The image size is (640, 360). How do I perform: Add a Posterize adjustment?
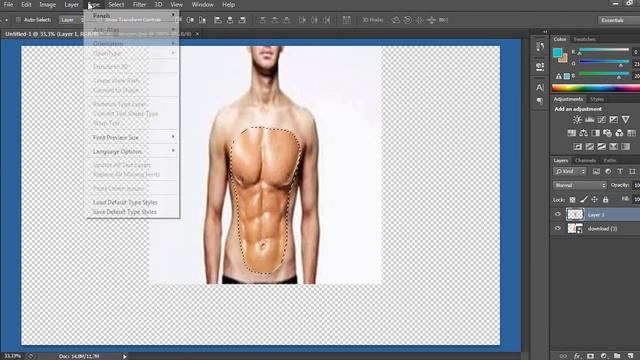click(x=589, y=146)
